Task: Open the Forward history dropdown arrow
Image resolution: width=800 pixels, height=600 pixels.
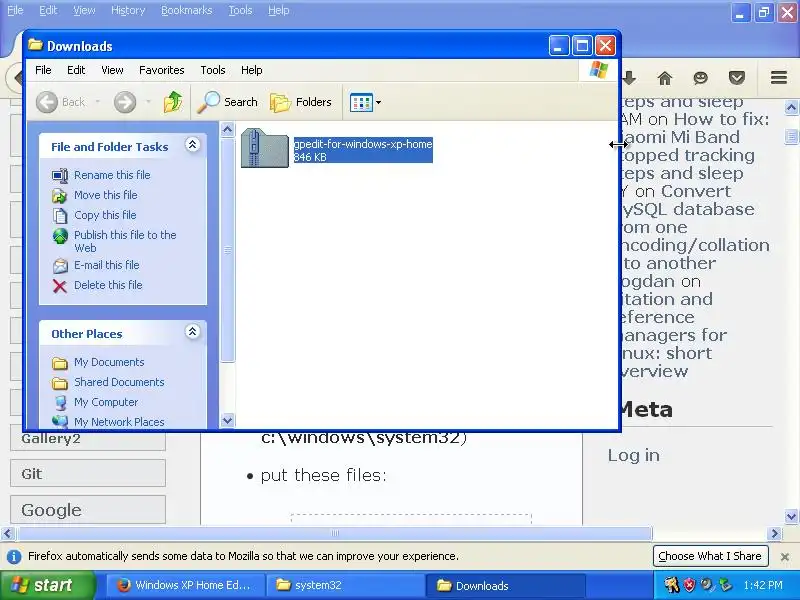Action: (148, 102)
